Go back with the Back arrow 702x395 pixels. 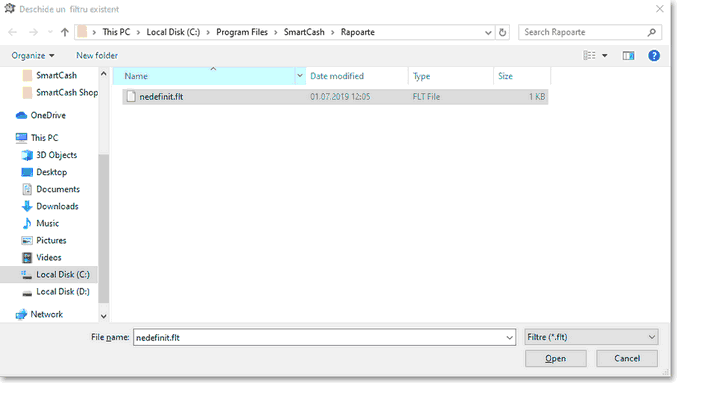point(13,32)
